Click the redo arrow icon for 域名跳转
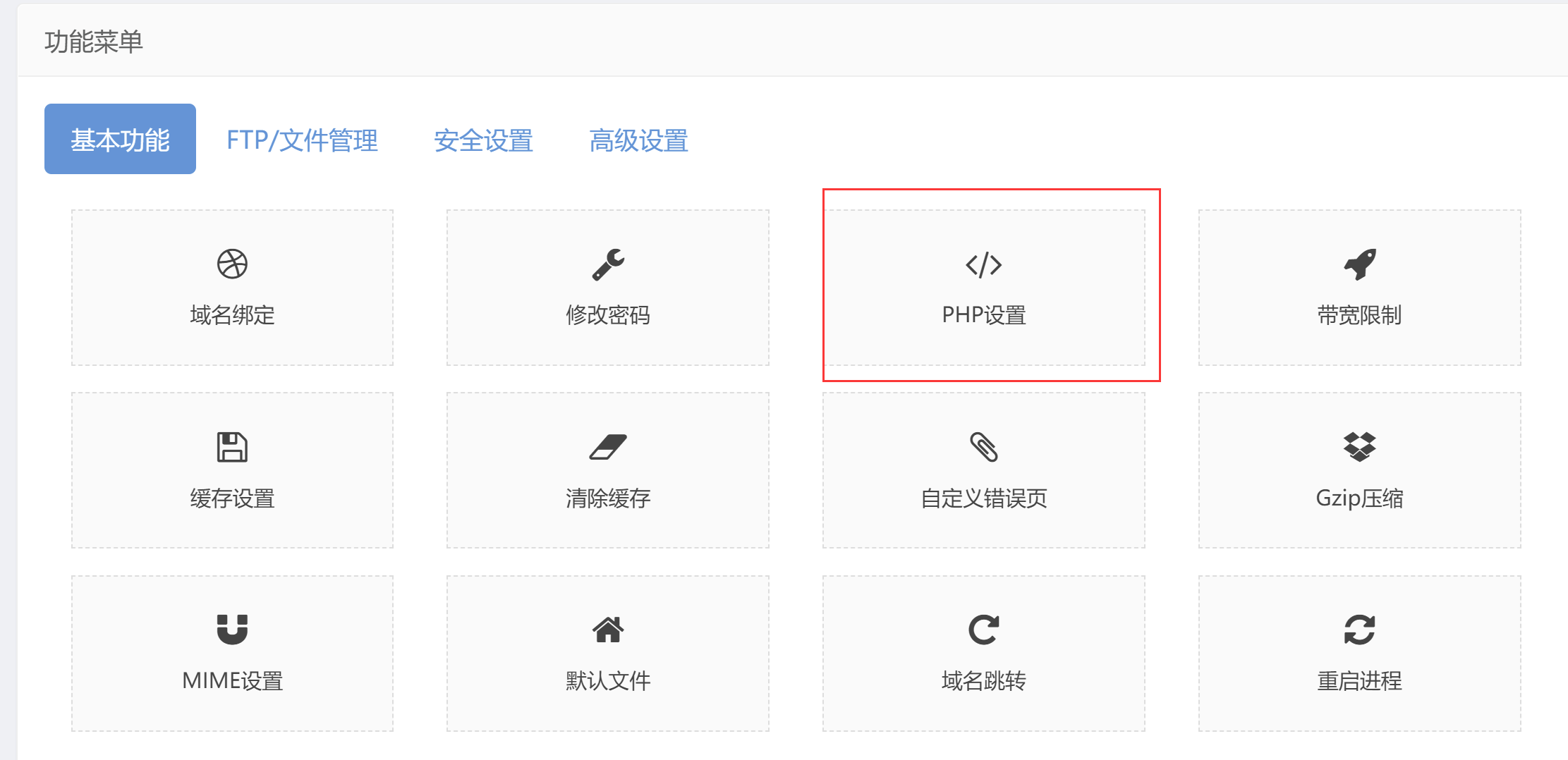The height and width of the screenshot is (760, 1568). 984,630
